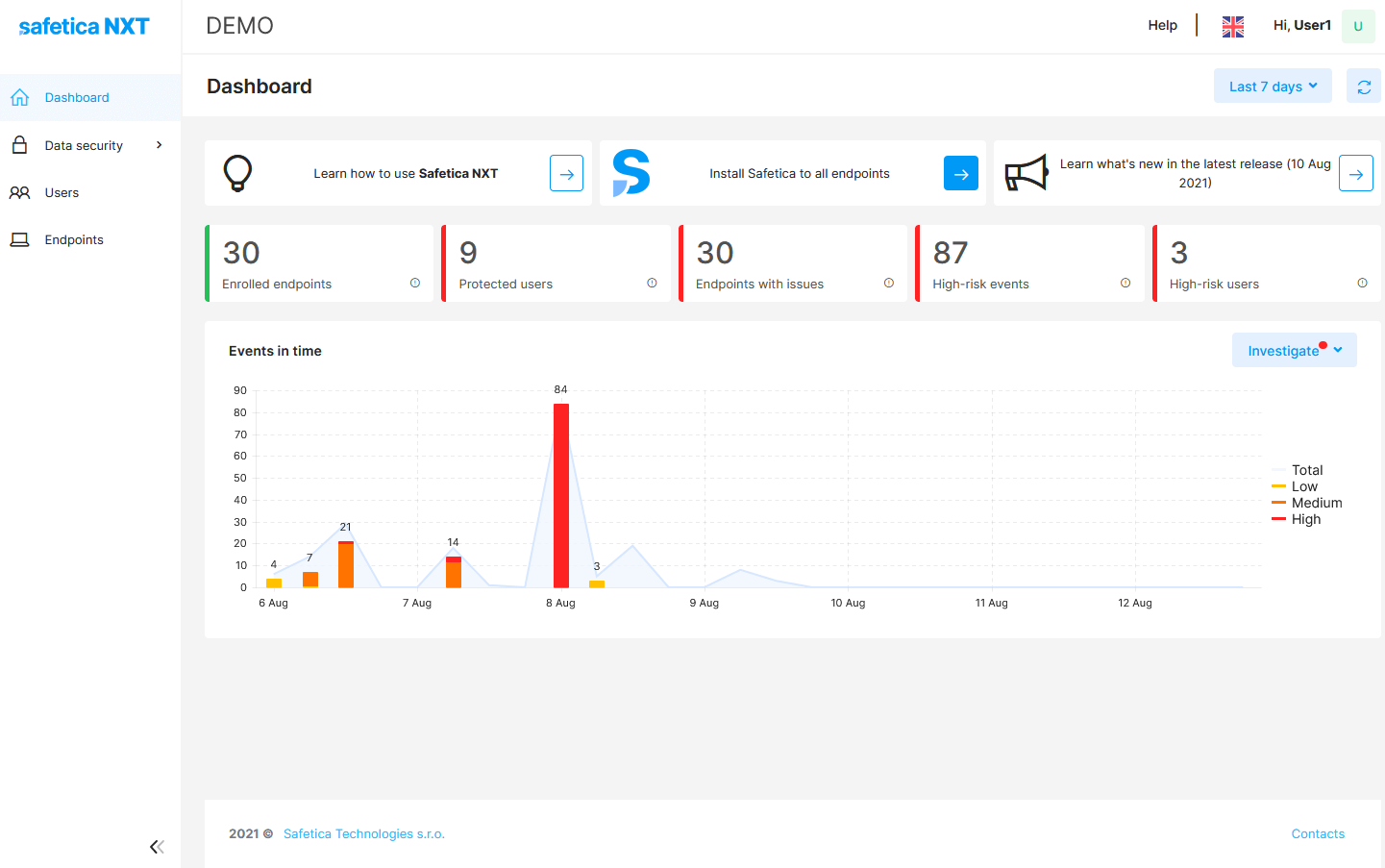This screenshot has width=1385, height=868.
Task: Click the Data security lock icon
Action: (x=19, y=145)
